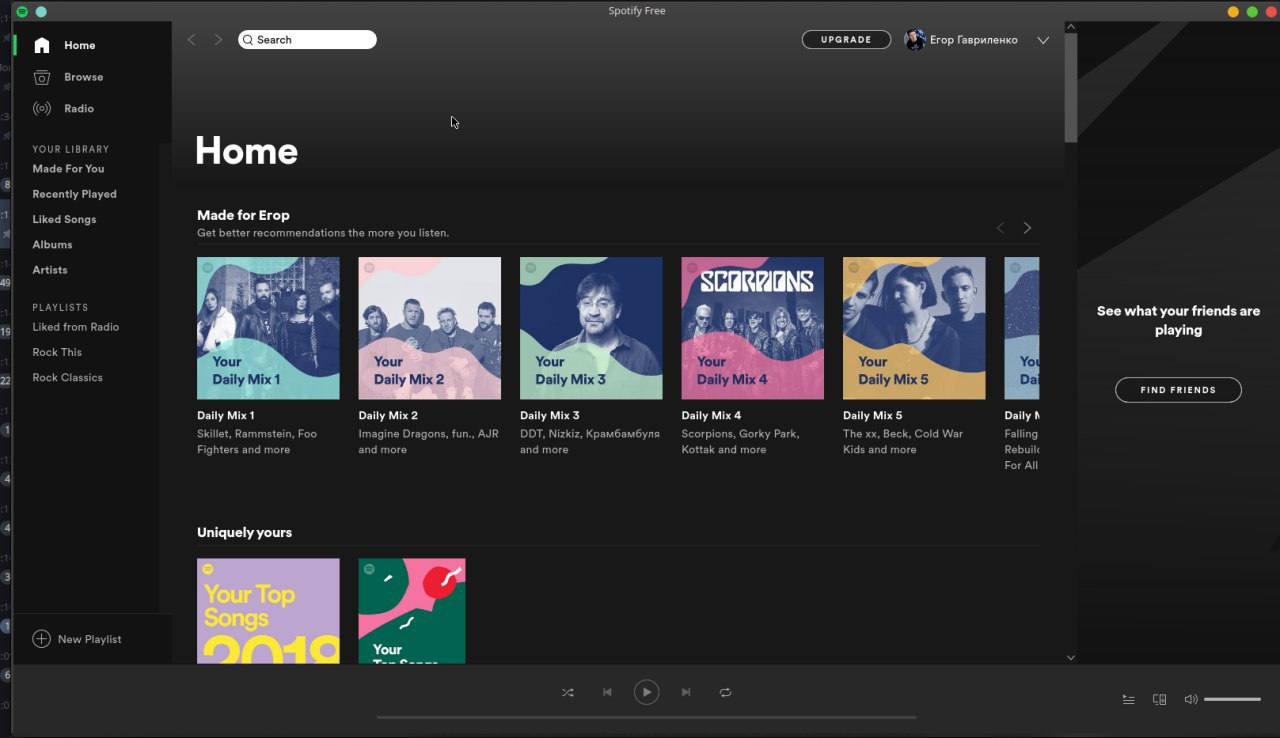1280x738 pixels.
Task: Open the Radio icon in sidebar
Action: (x=41, y=108)
